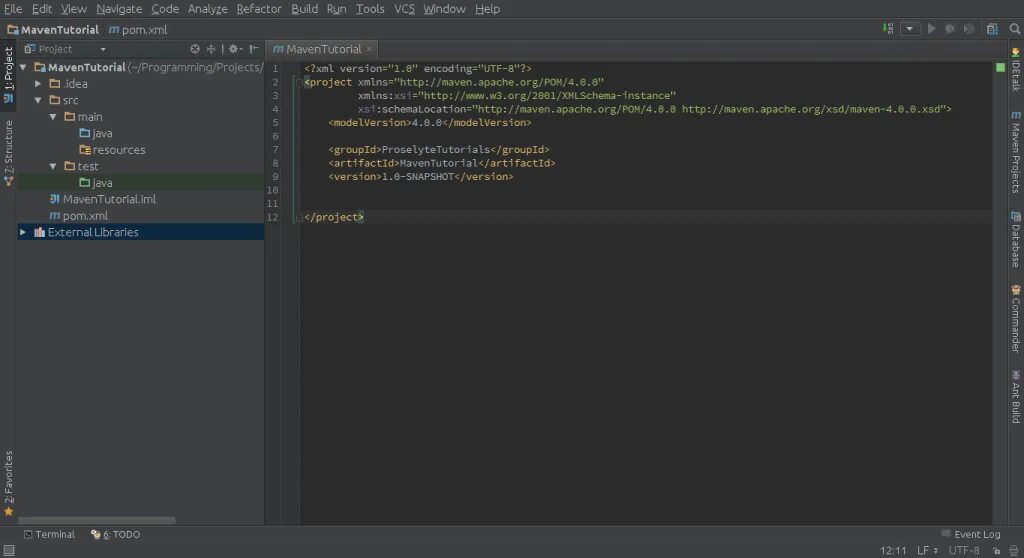Image resolution: width=1024 pixels, height=558 pixels.
Task: Click the UTF-8 encoding selector
Action: (x=964, y=551)
